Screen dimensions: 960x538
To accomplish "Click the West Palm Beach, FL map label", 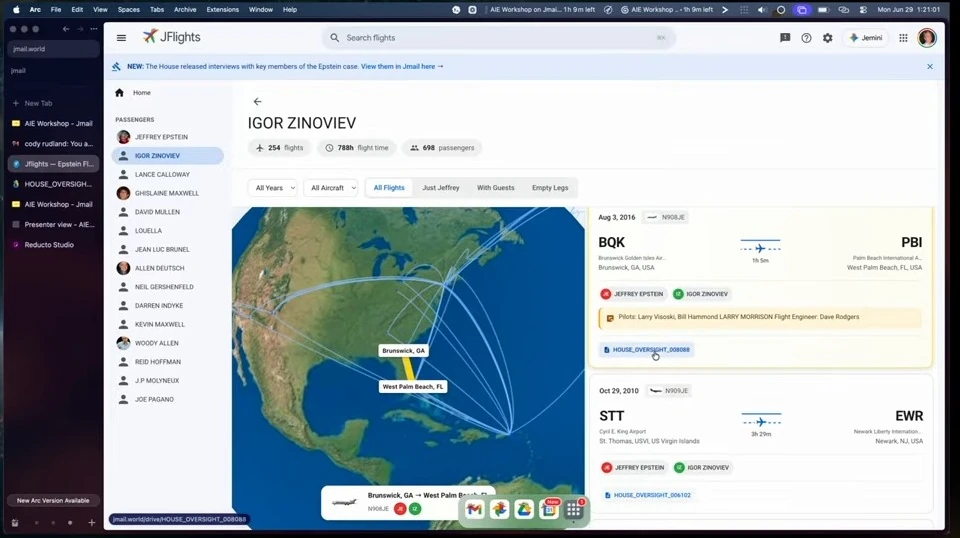I will [413, 387].
